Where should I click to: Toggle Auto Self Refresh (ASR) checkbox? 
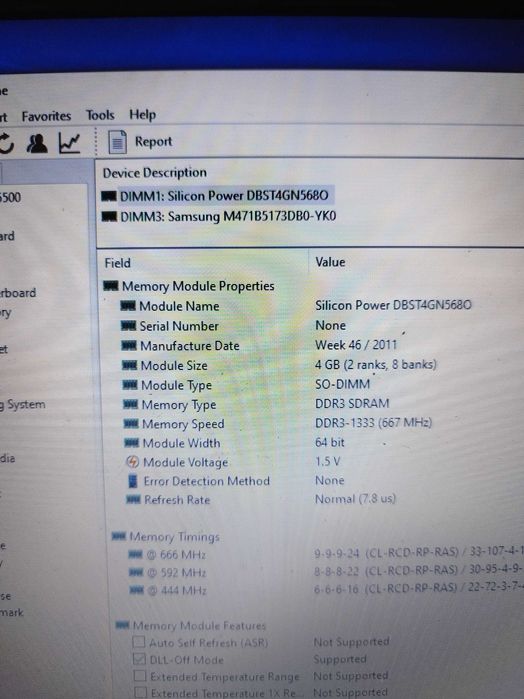139,642
